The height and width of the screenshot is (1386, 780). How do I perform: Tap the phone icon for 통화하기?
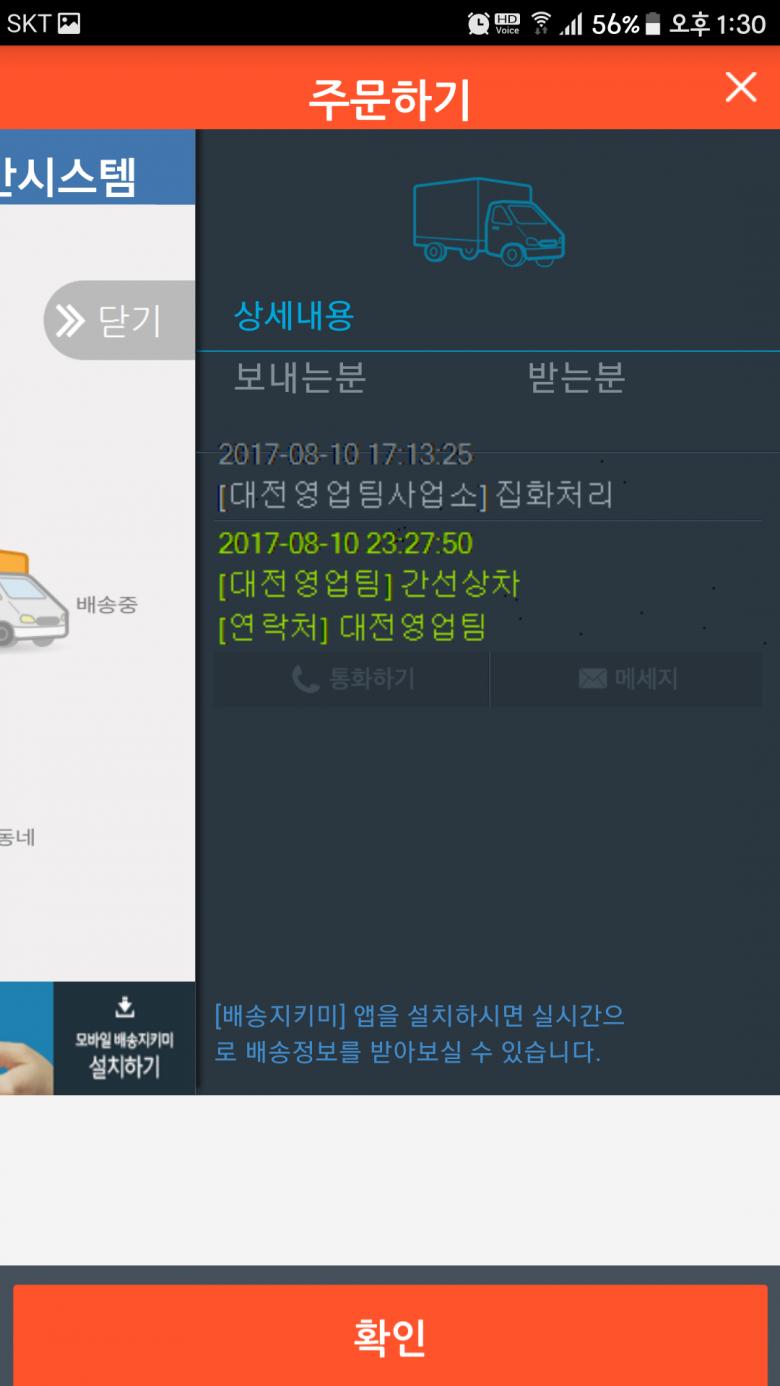tap(305, 680)
